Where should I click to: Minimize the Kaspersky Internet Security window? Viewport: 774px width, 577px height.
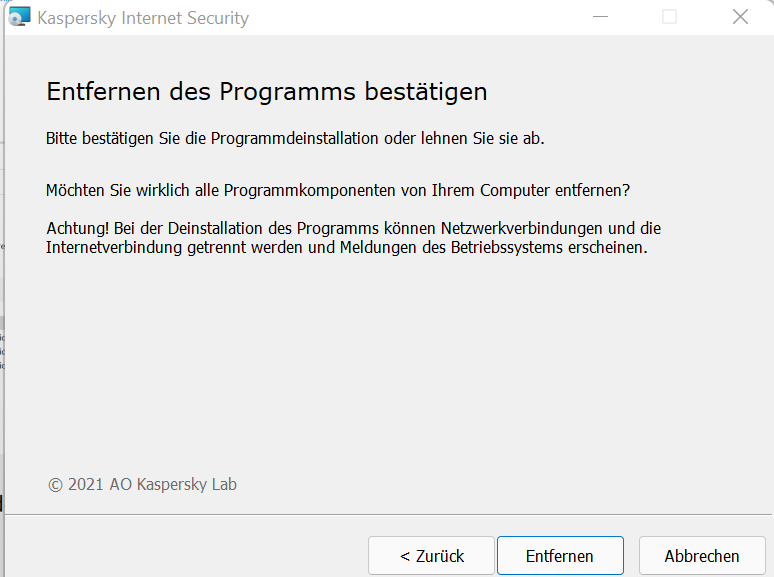point(600,17)
